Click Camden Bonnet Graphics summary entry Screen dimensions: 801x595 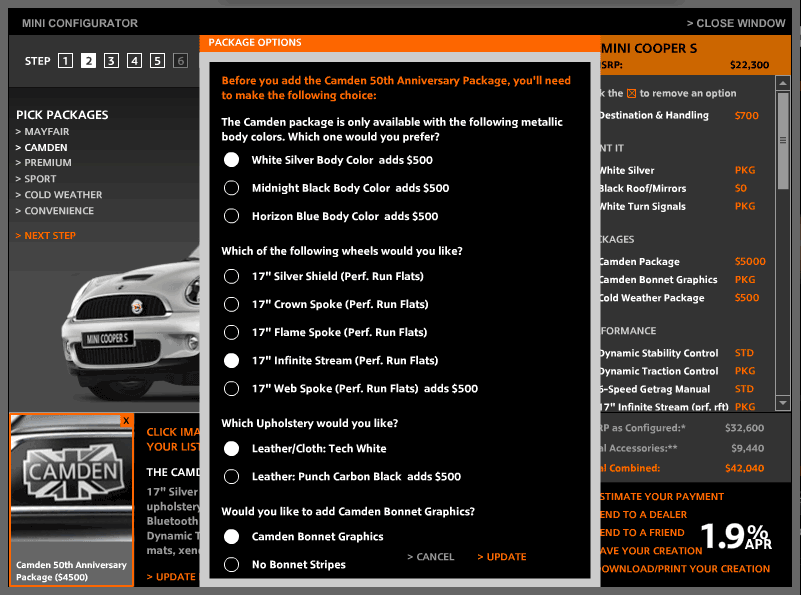(678, 279)
